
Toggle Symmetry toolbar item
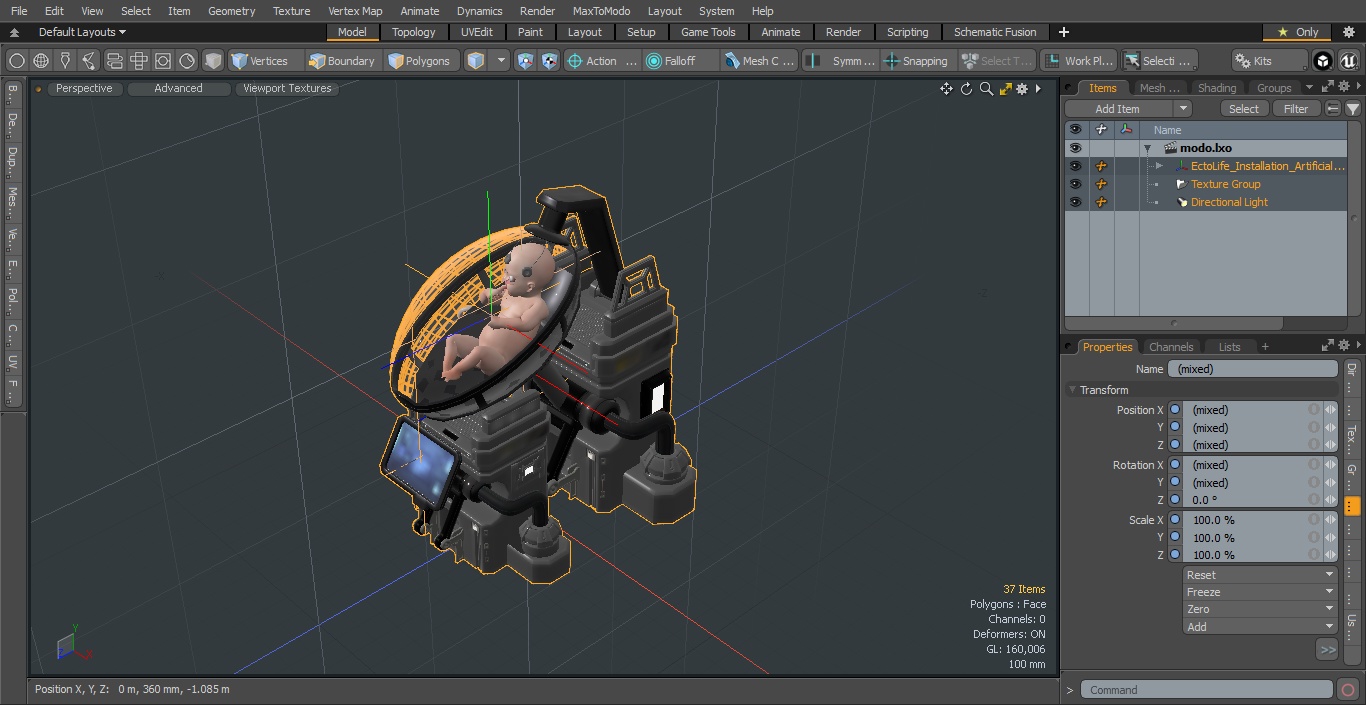click(841, 61)
